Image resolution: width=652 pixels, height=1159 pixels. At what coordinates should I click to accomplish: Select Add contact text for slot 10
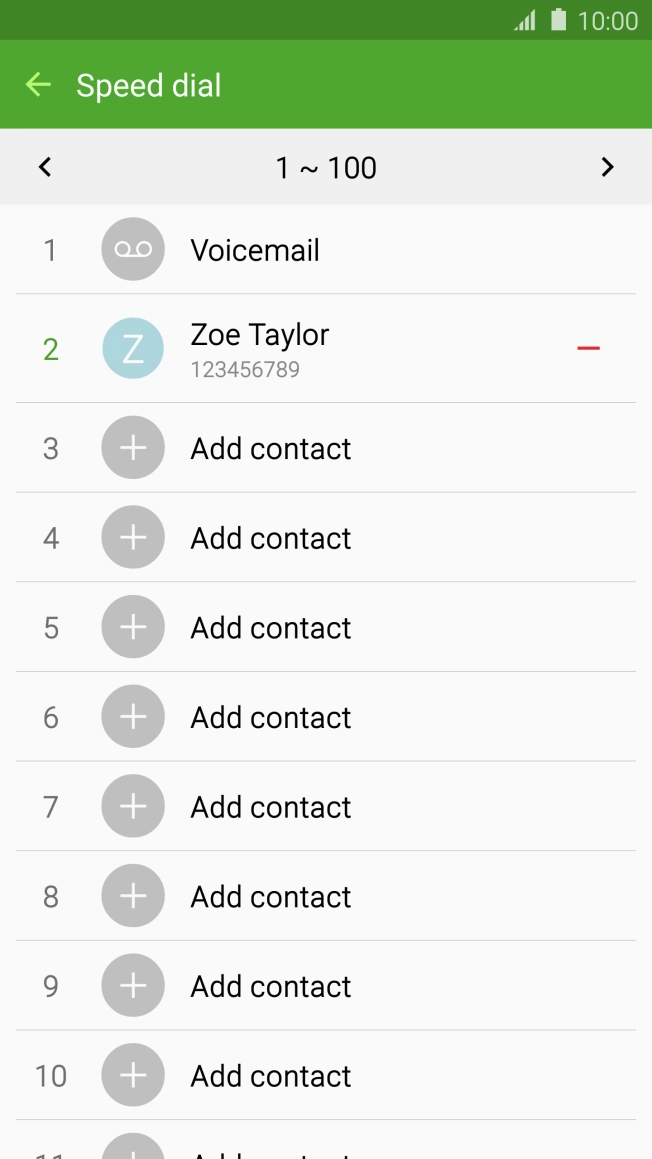271,1076
